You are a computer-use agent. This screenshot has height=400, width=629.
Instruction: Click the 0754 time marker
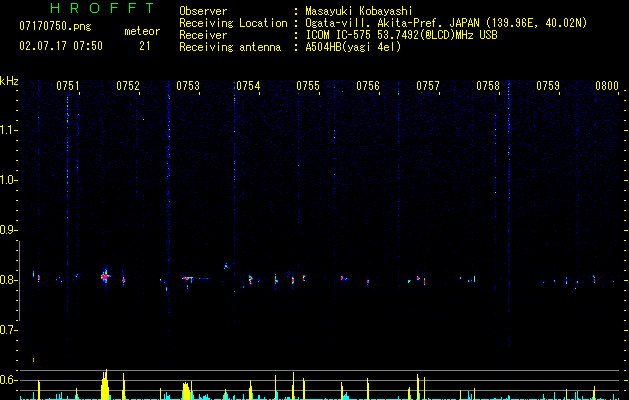[248, 86]
